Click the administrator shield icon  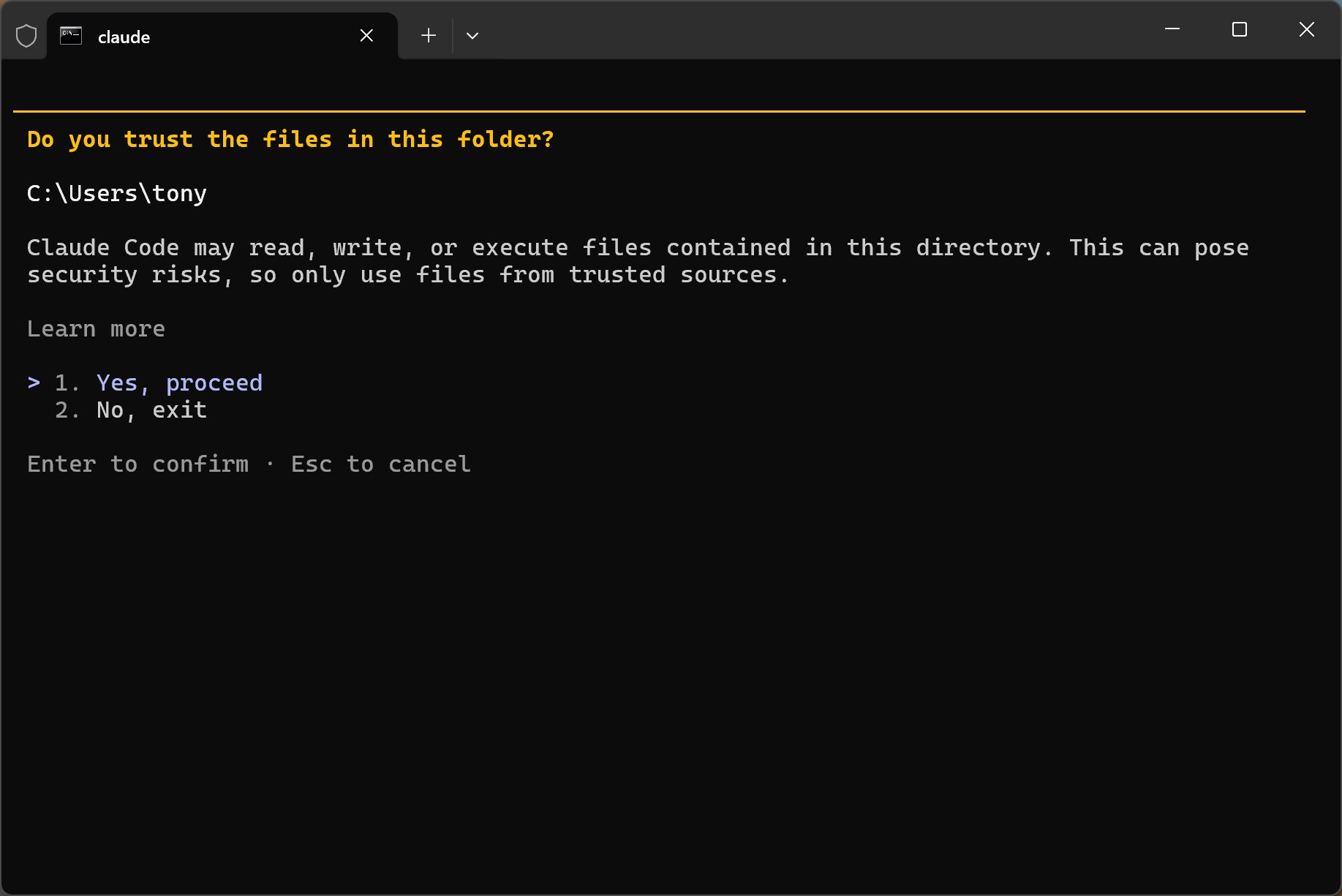(x=26, y=36)
